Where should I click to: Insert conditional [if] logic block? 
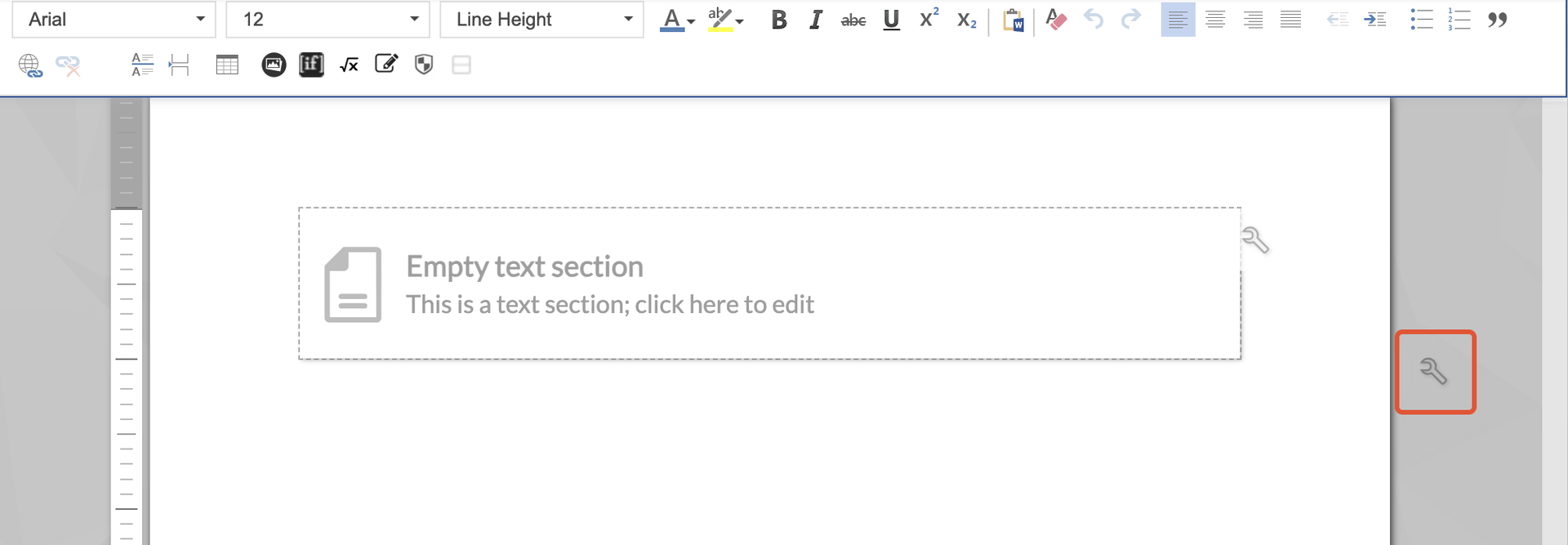311,65
